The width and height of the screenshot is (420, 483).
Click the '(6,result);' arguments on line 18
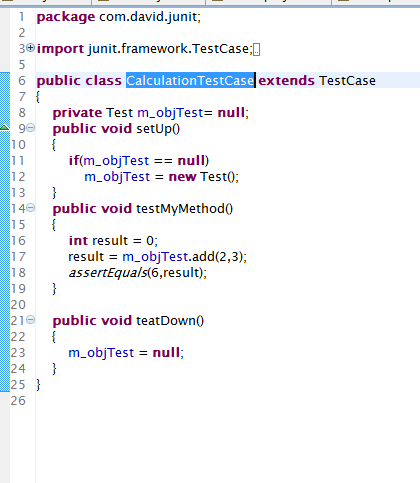[177, 273]
